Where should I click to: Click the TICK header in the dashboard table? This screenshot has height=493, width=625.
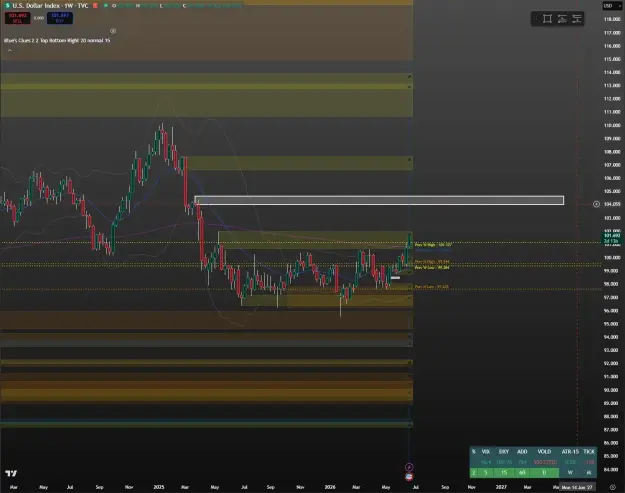point(589,452)
